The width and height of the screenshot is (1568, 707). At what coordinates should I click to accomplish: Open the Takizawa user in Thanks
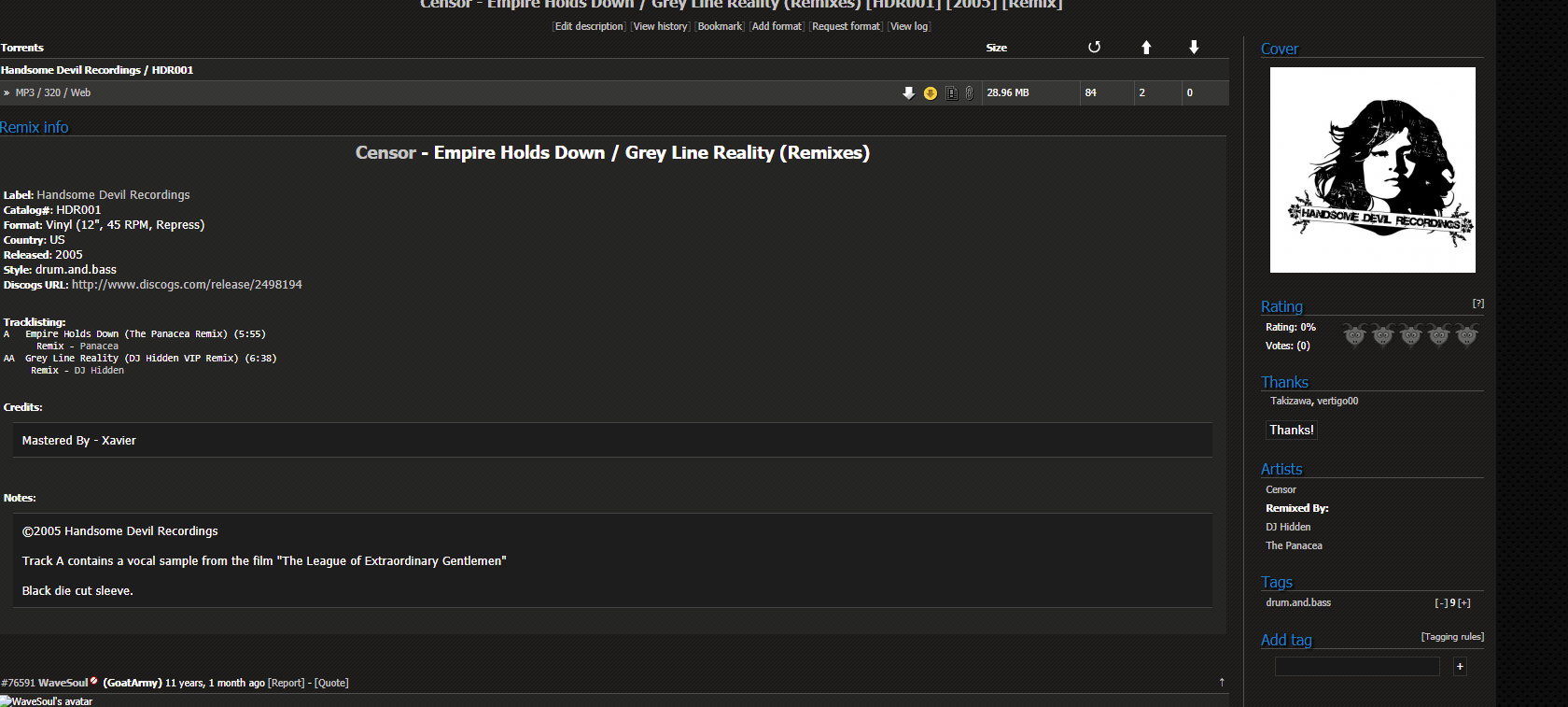(1291, 401)
